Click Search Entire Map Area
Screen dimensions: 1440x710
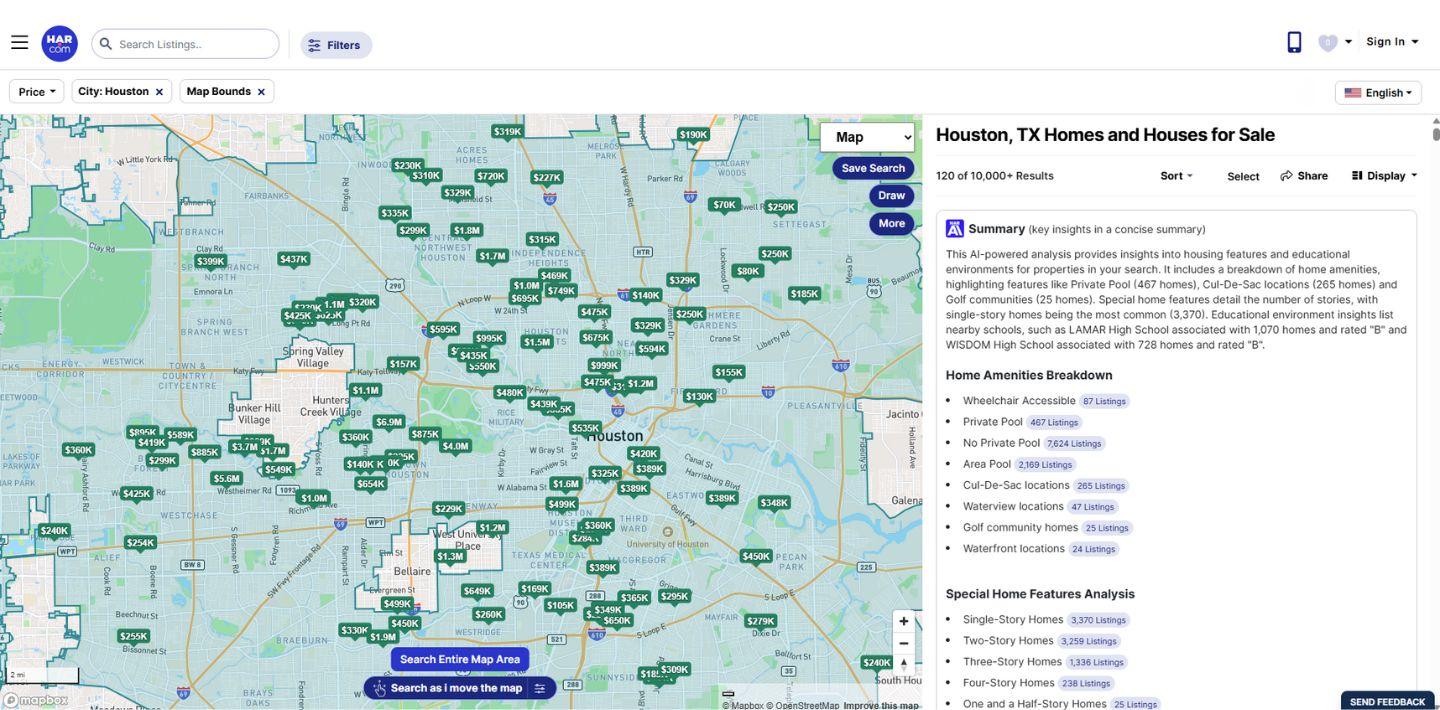click(x=460, y=660)
